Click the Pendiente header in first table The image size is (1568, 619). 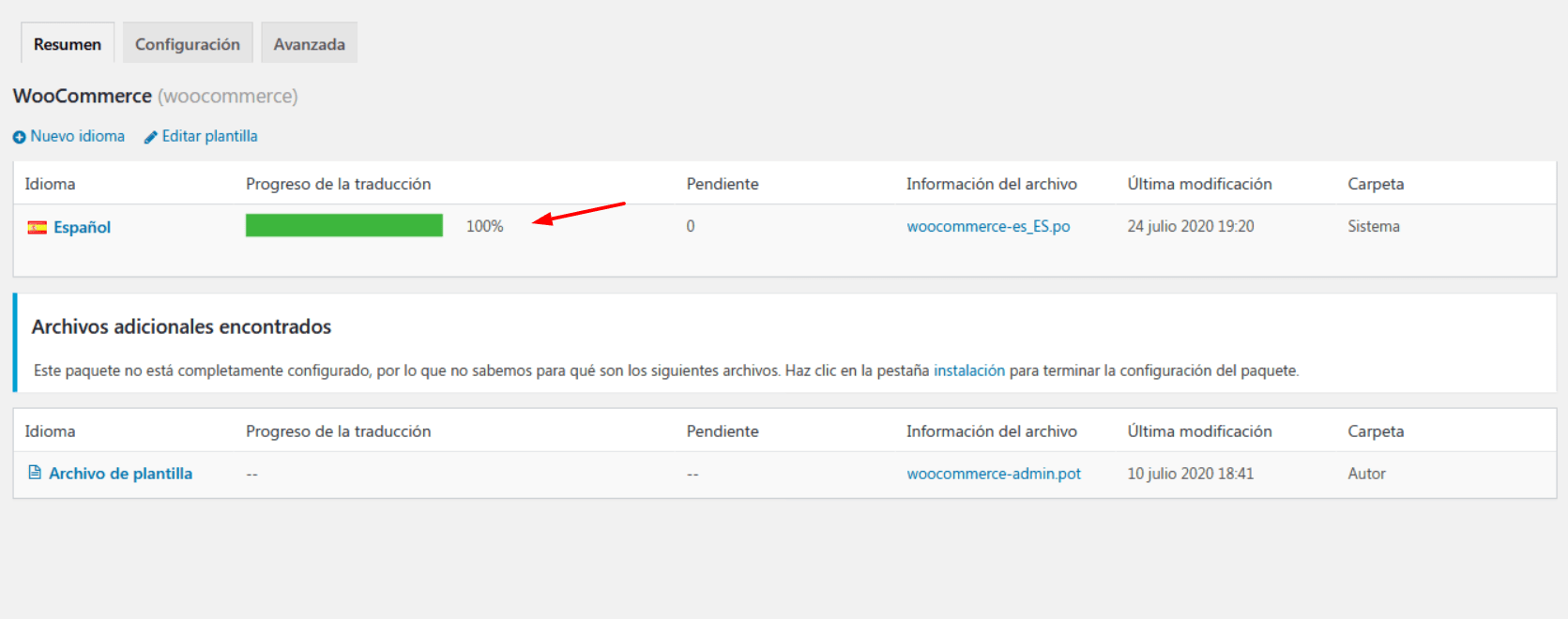point(722,184)
